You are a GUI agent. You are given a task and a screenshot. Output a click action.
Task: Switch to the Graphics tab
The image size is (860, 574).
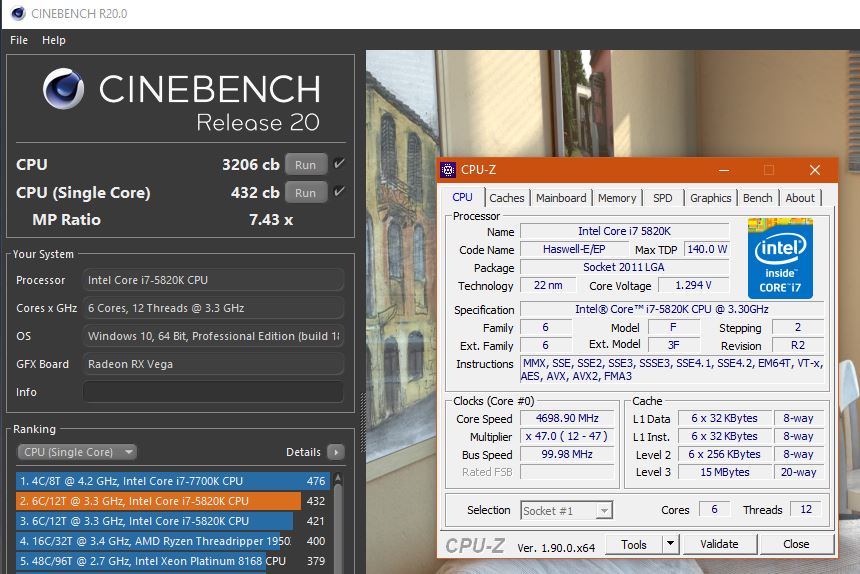tap(710, 198)
